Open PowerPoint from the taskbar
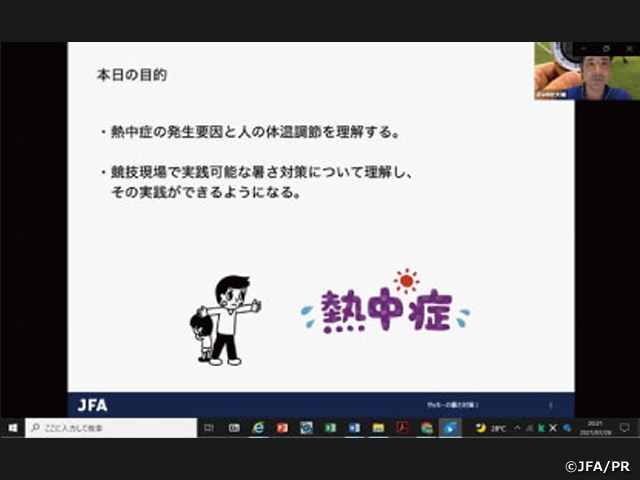This screenshot has width=640, height=480. point(283,427)
